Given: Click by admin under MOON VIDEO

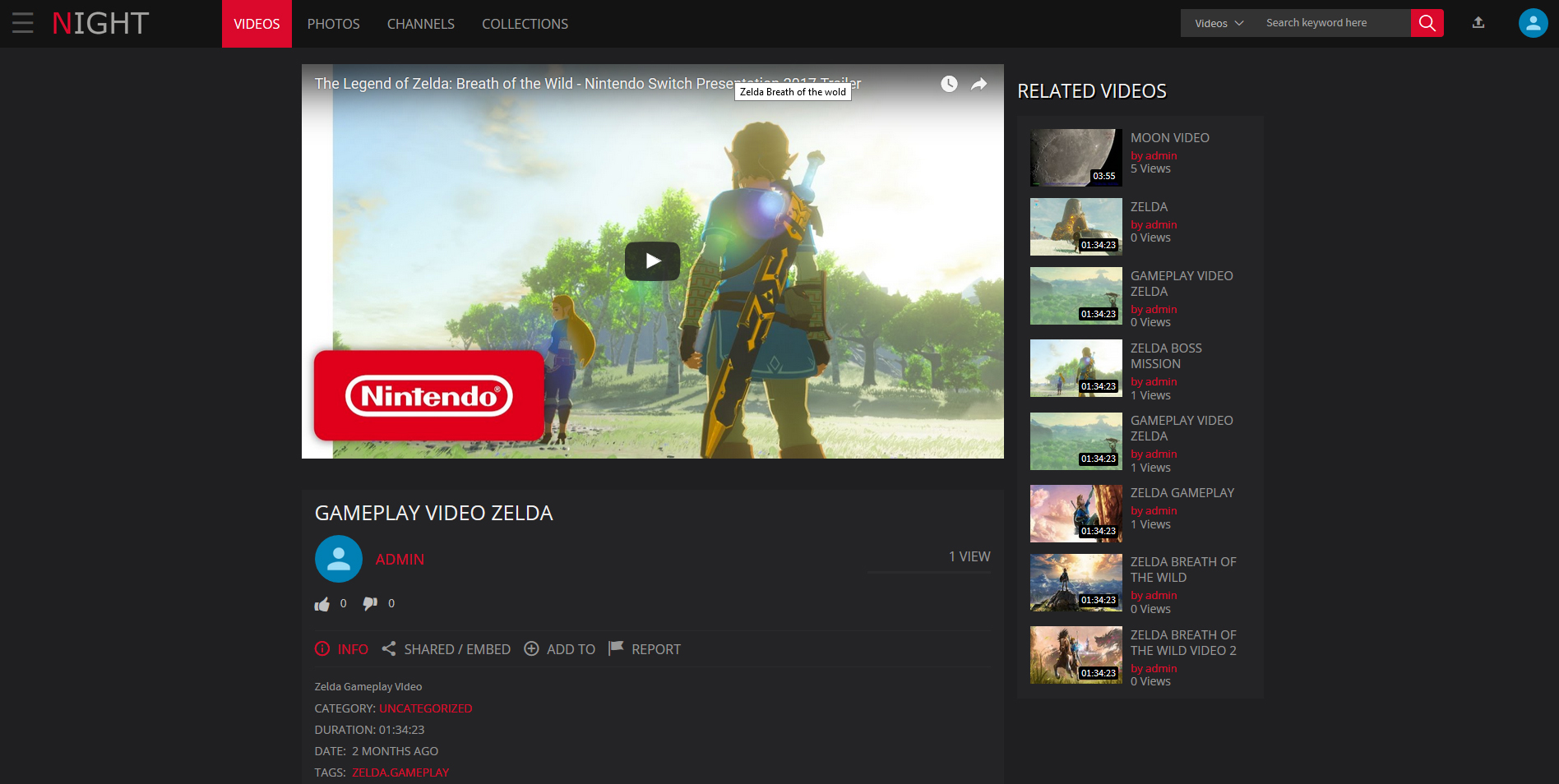Looking at the screenshot, I should point(1154,155).
